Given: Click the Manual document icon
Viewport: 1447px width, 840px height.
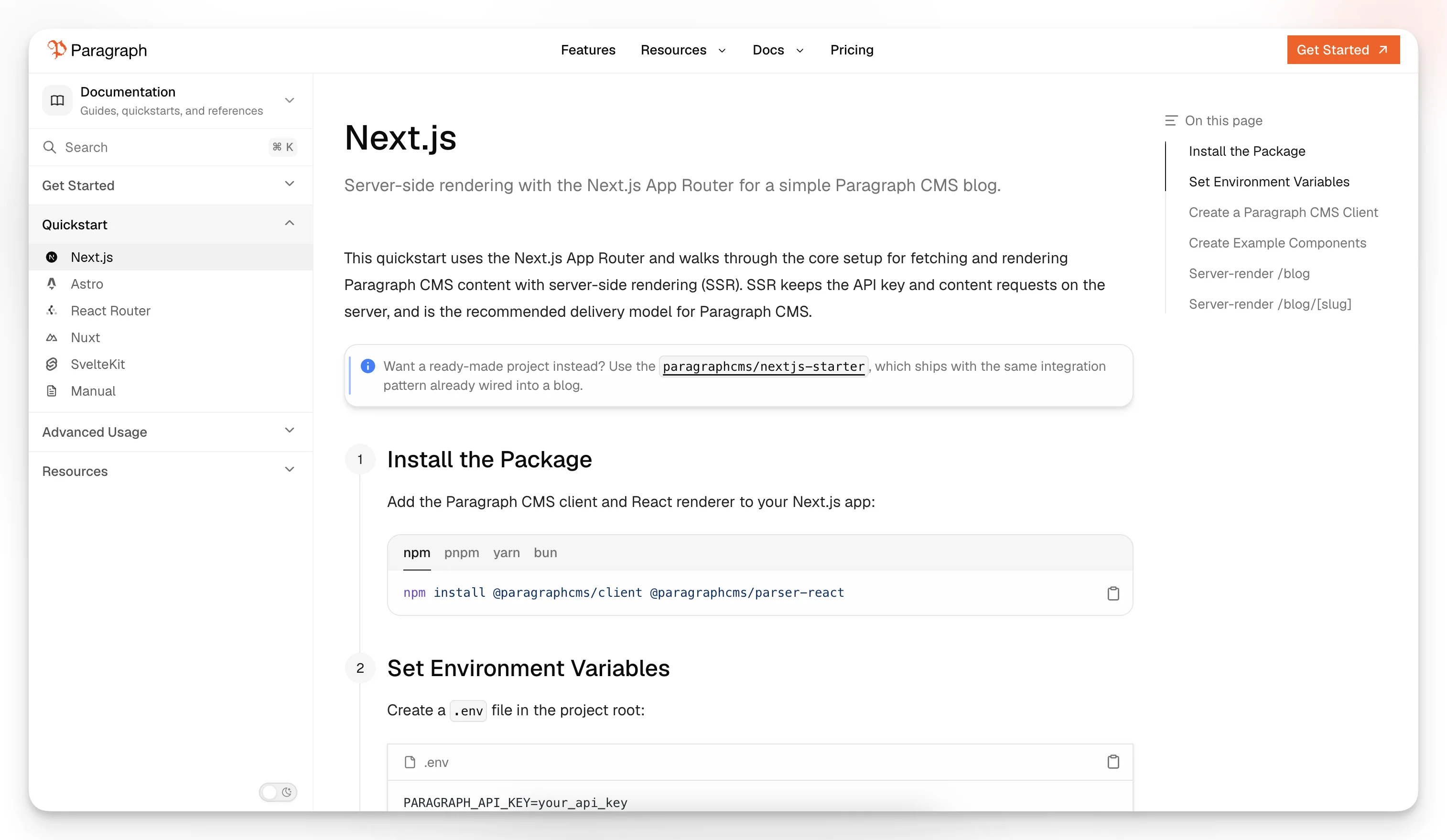Looking at the screenshot, I should click(x=52, y=390).
